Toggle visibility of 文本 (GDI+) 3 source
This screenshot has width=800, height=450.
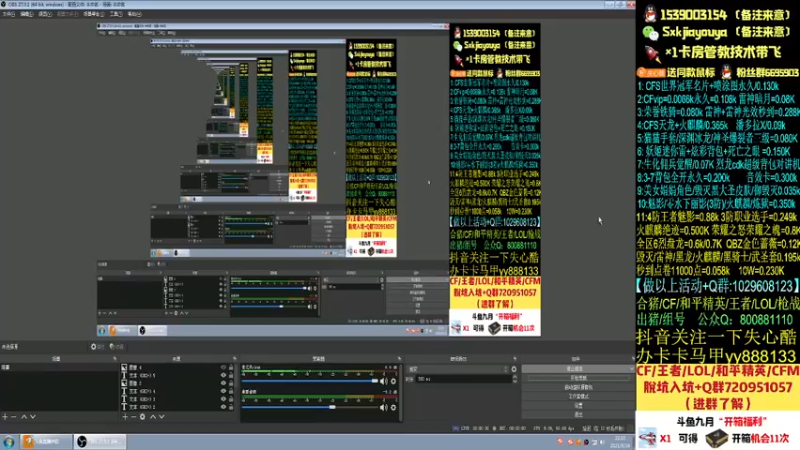(x=223, y=399)
